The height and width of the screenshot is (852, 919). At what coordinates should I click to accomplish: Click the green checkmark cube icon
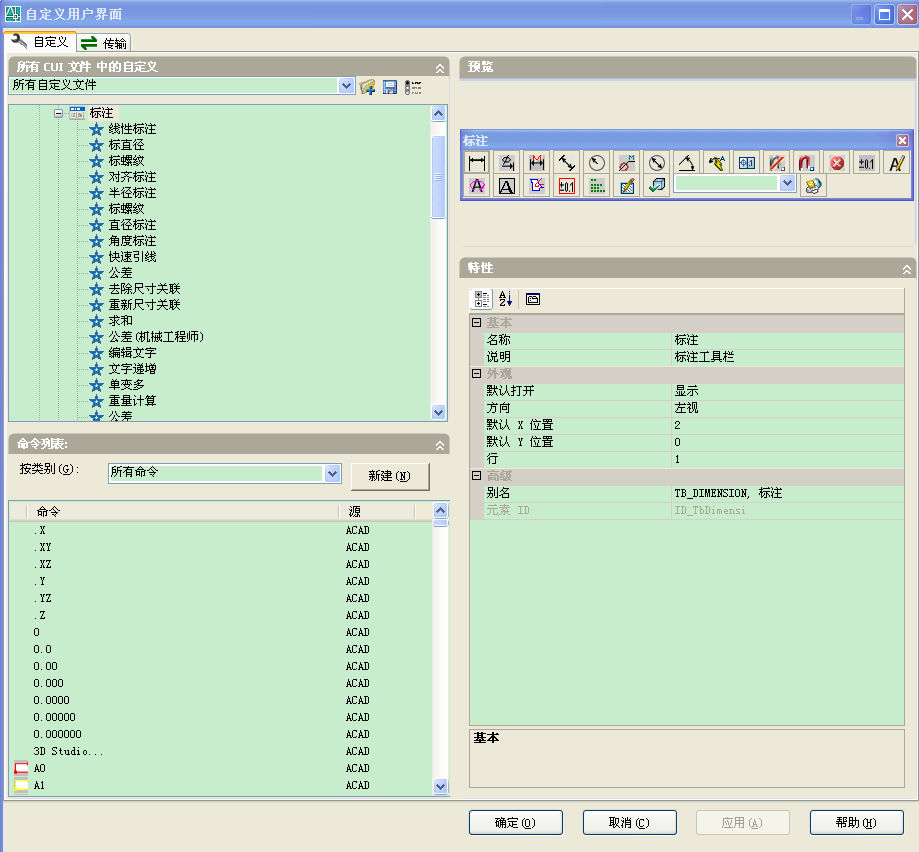coord(657,186)
